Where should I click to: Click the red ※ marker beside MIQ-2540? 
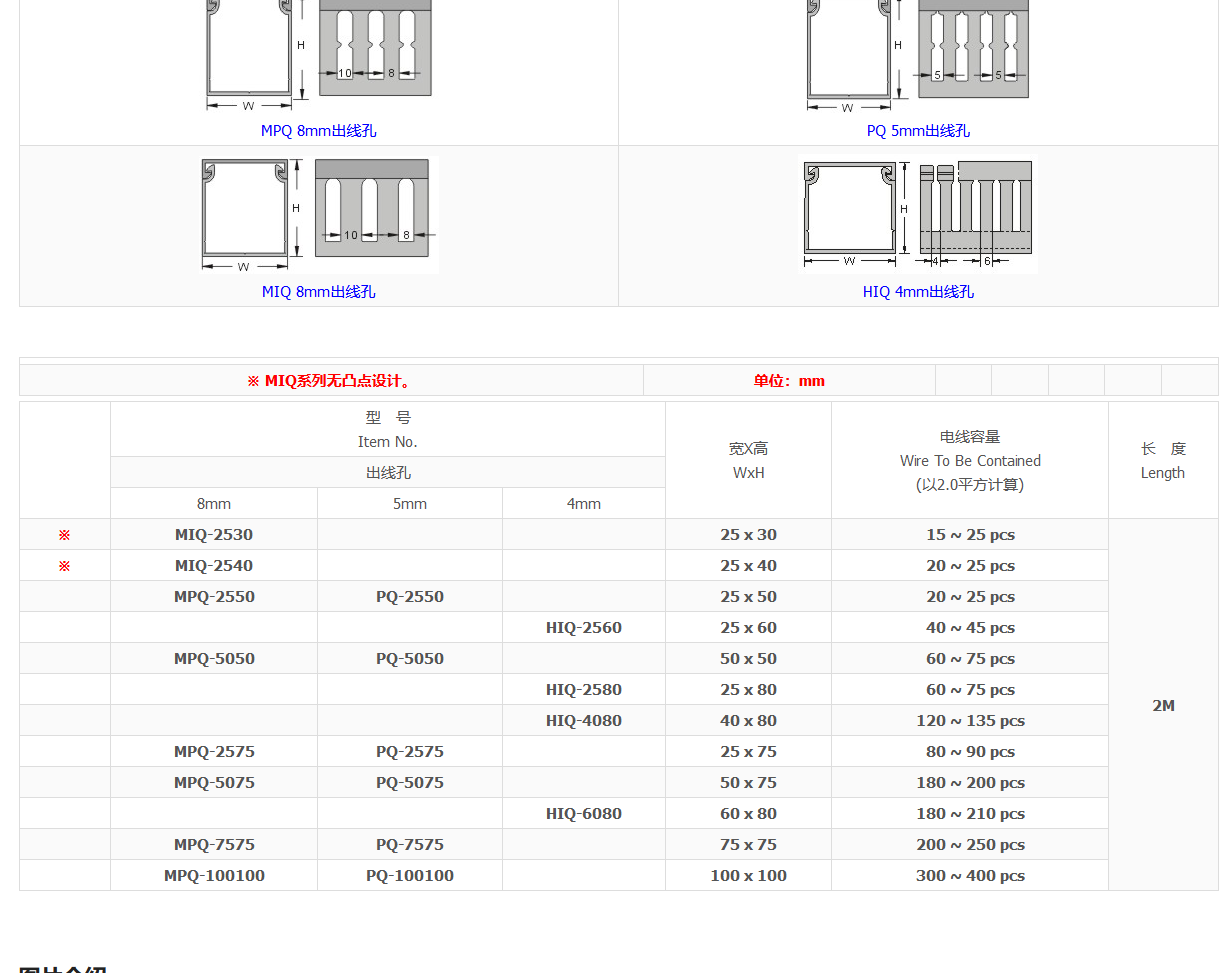[64, 566]
